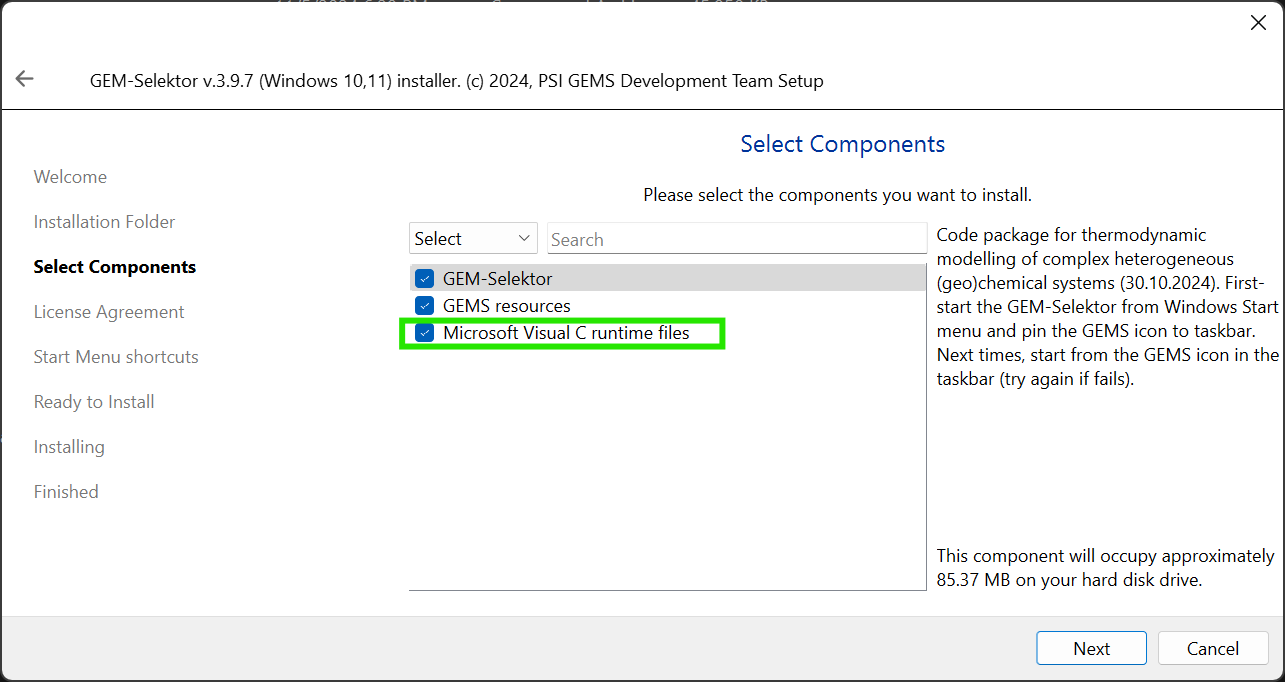This screenshot has width=1285, height=682.
Task: Toggle the GEMS resources checkbox
Action: [x=424, y=306]
